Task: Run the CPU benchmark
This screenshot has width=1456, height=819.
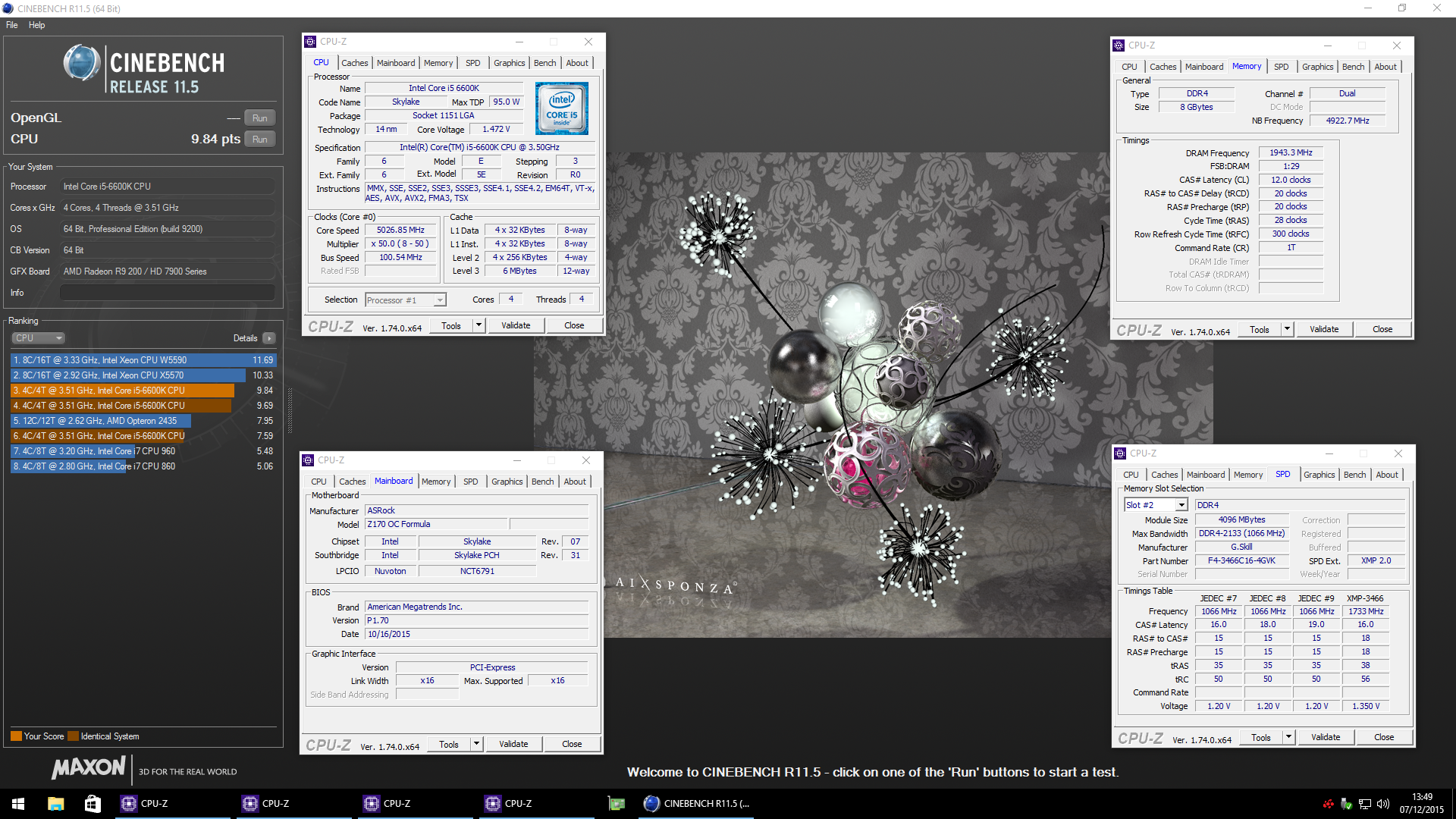Action: (260, 140)
